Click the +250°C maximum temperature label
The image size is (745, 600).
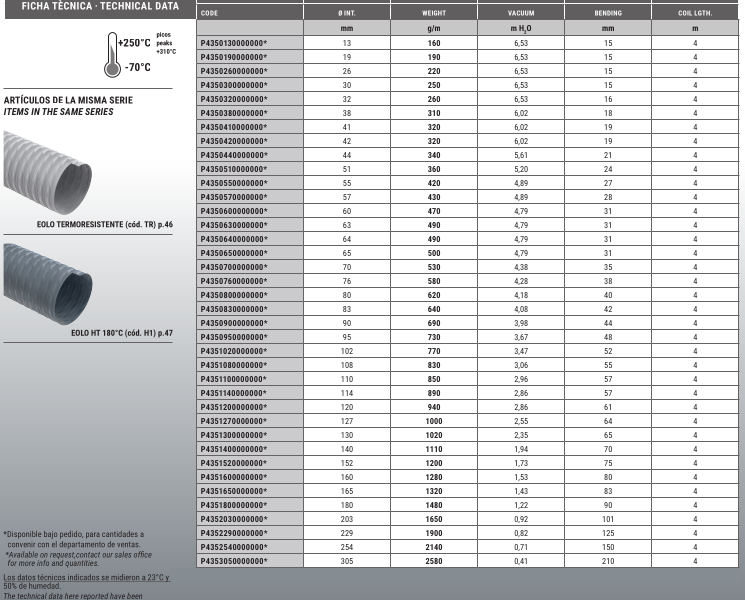(133, 44)
